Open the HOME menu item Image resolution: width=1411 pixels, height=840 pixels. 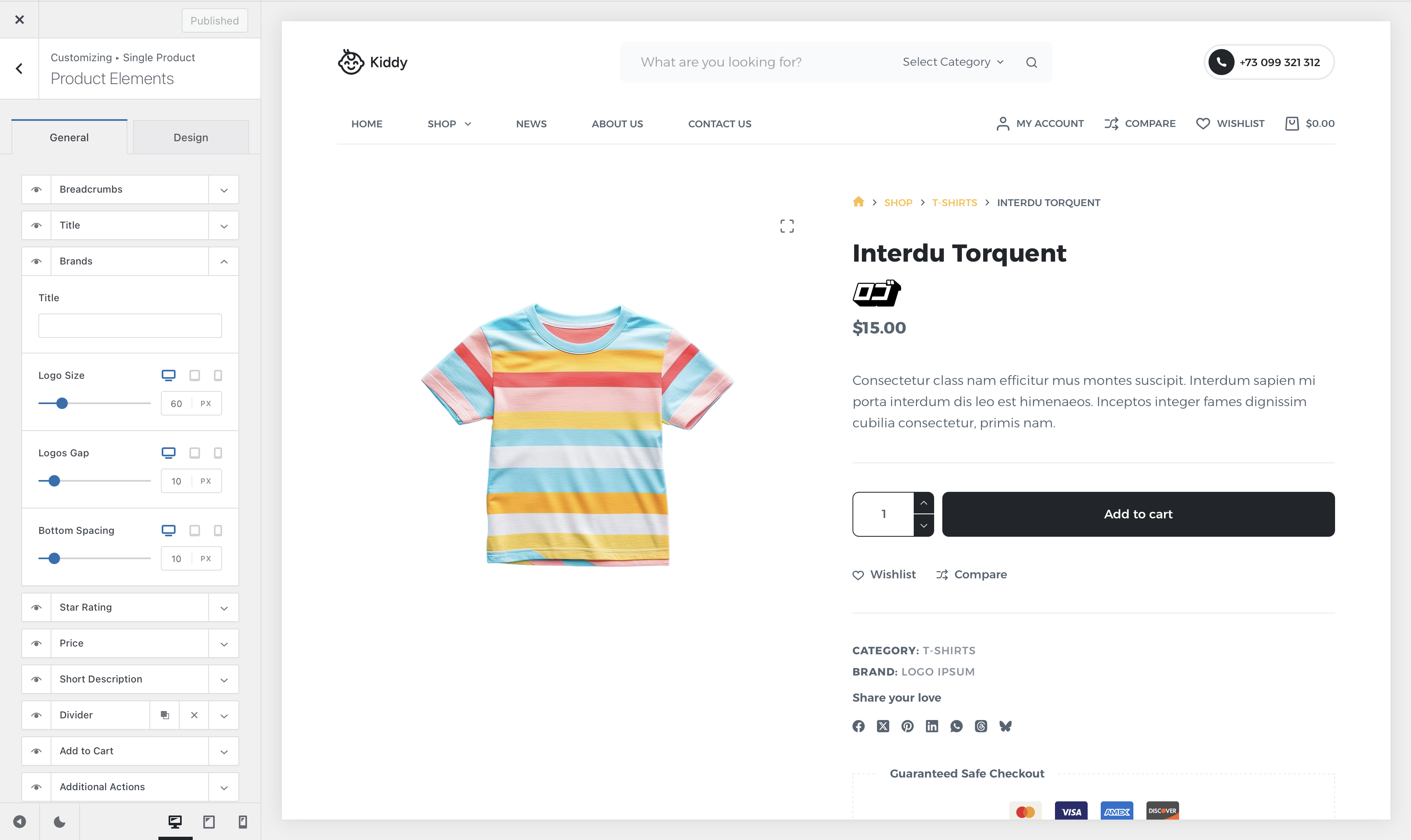click(366, 123)
